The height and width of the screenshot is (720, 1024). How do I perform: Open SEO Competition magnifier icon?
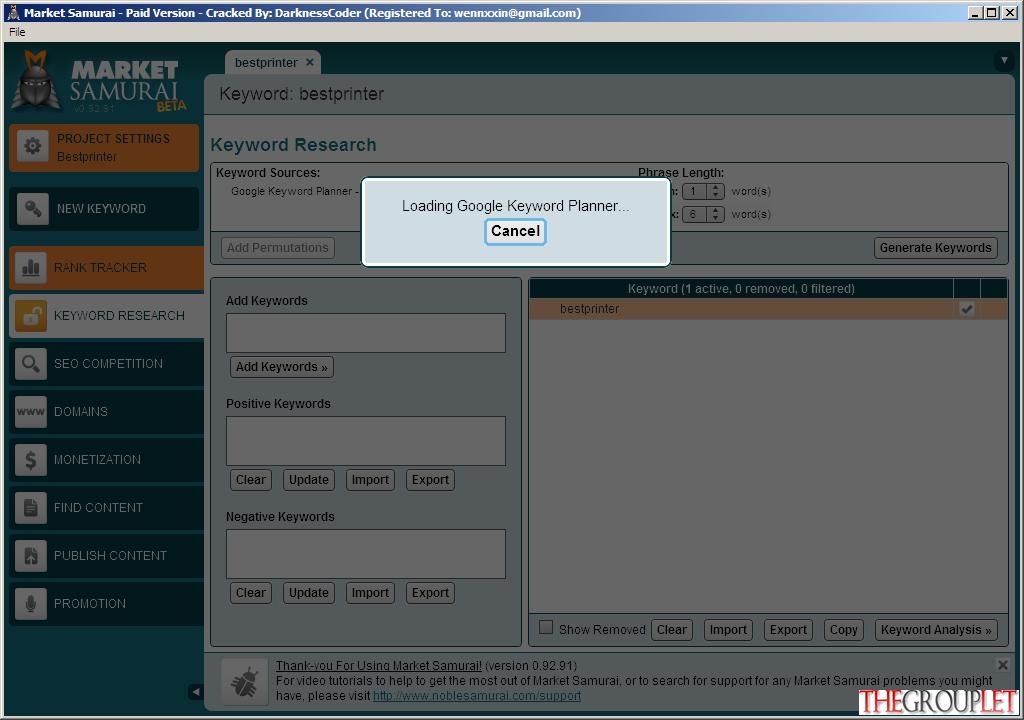coord(30,364)
